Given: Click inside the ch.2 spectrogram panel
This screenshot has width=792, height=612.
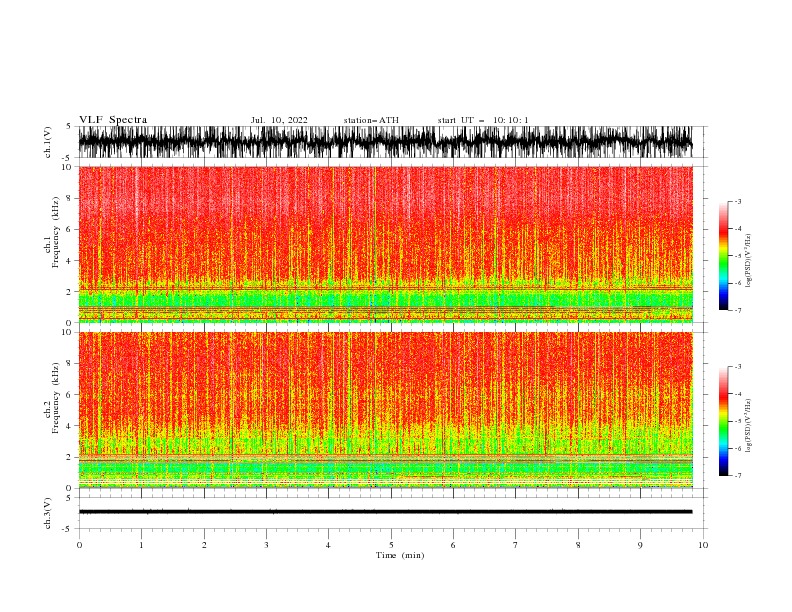Looking at the screenshot, I should coord(385,410).
